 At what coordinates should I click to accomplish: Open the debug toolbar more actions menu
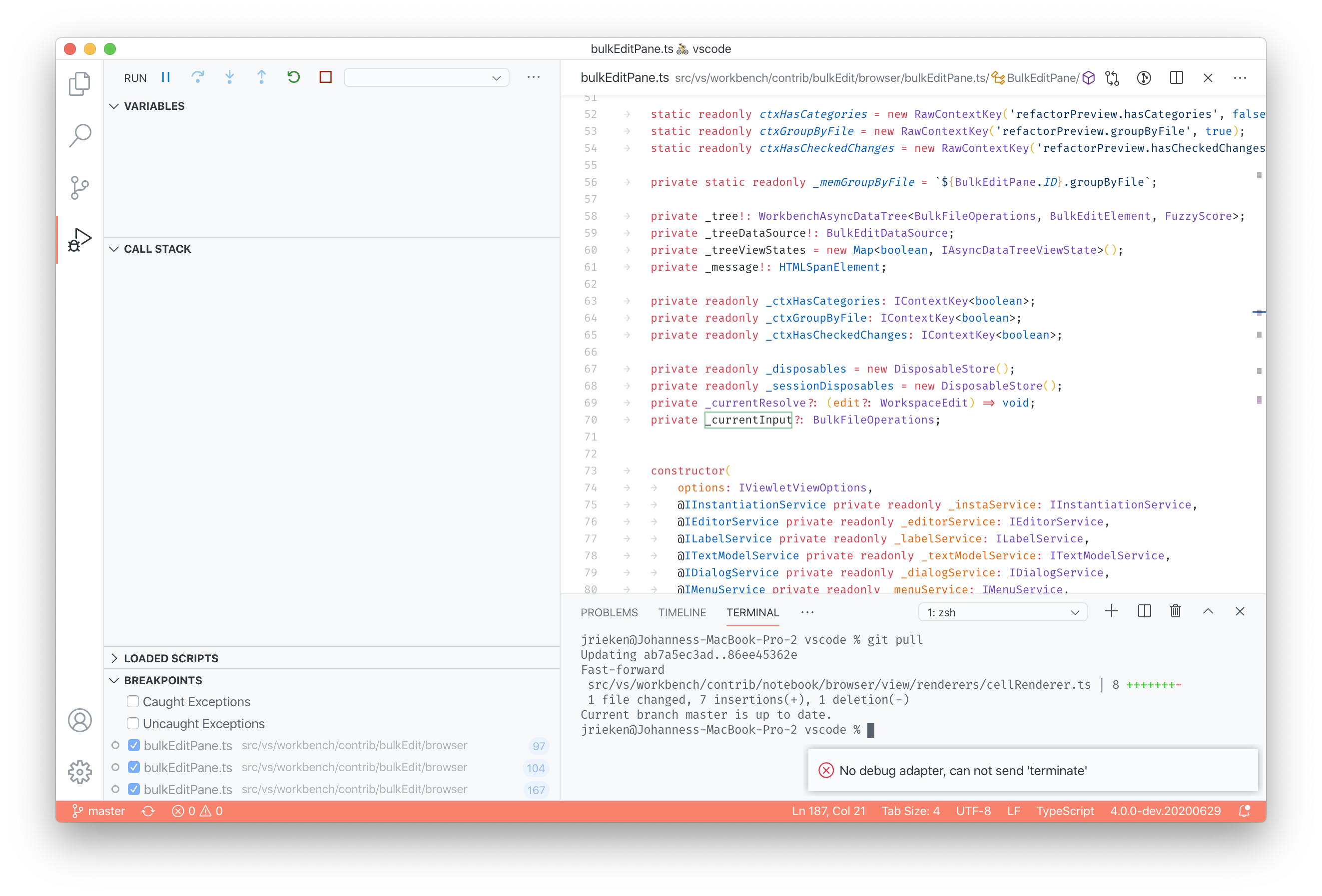coord(533,77)
